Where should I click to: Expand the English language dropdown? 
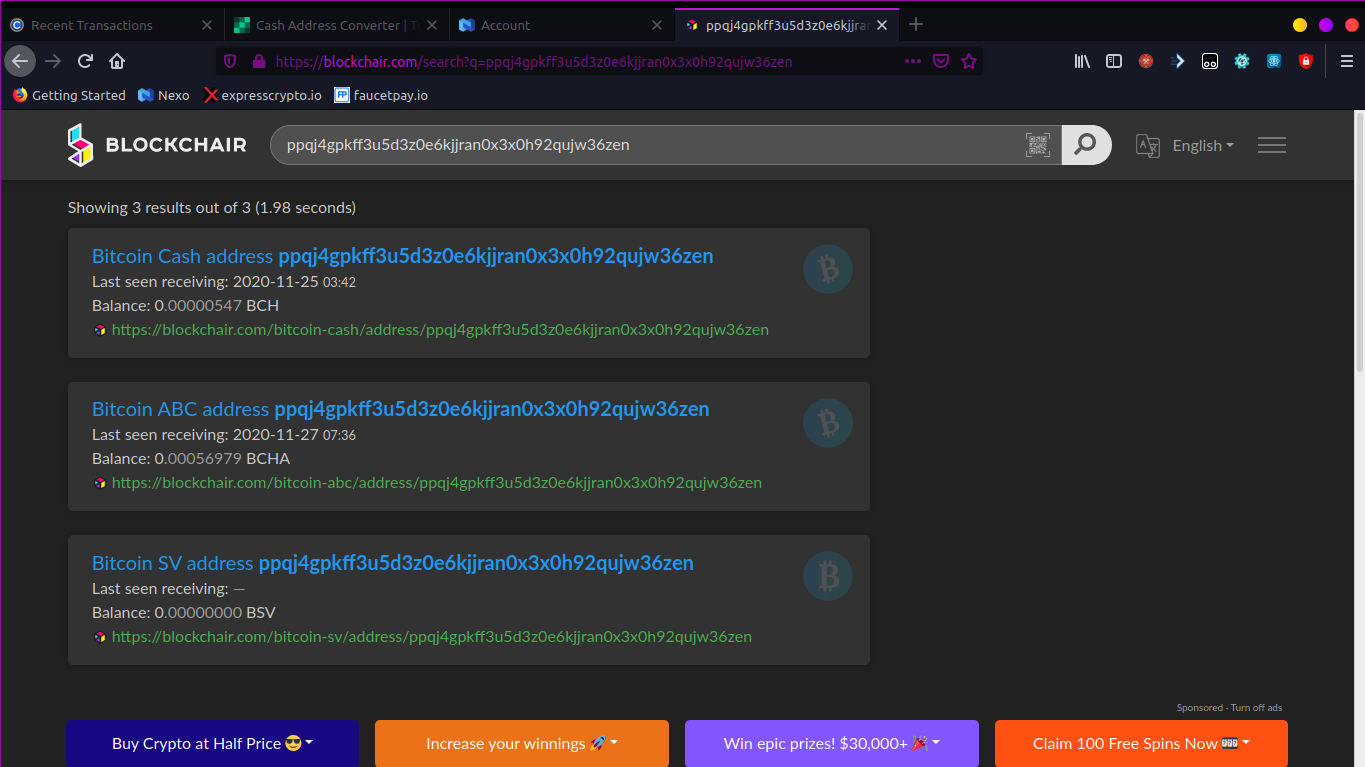(x=1203, y=145)
